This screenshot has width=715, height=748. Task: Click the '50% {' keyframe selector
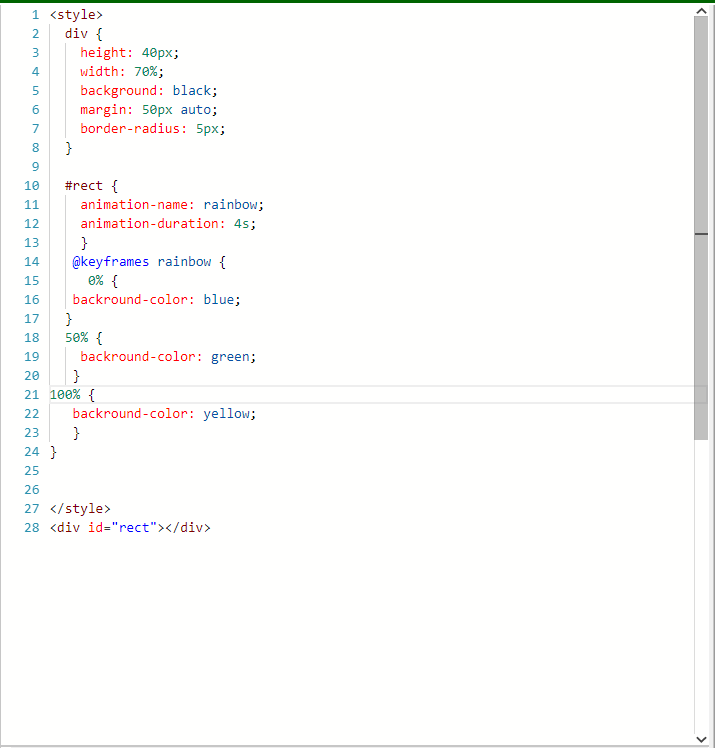coord(83,338)
